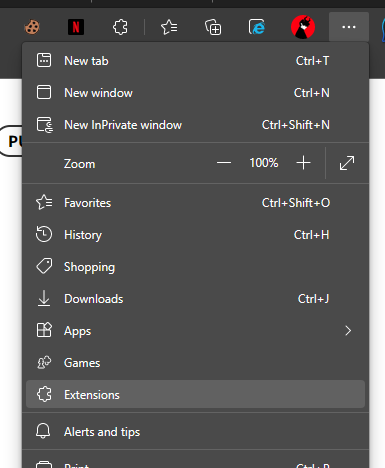Click the Games chess piece icon

coord(44,362)
